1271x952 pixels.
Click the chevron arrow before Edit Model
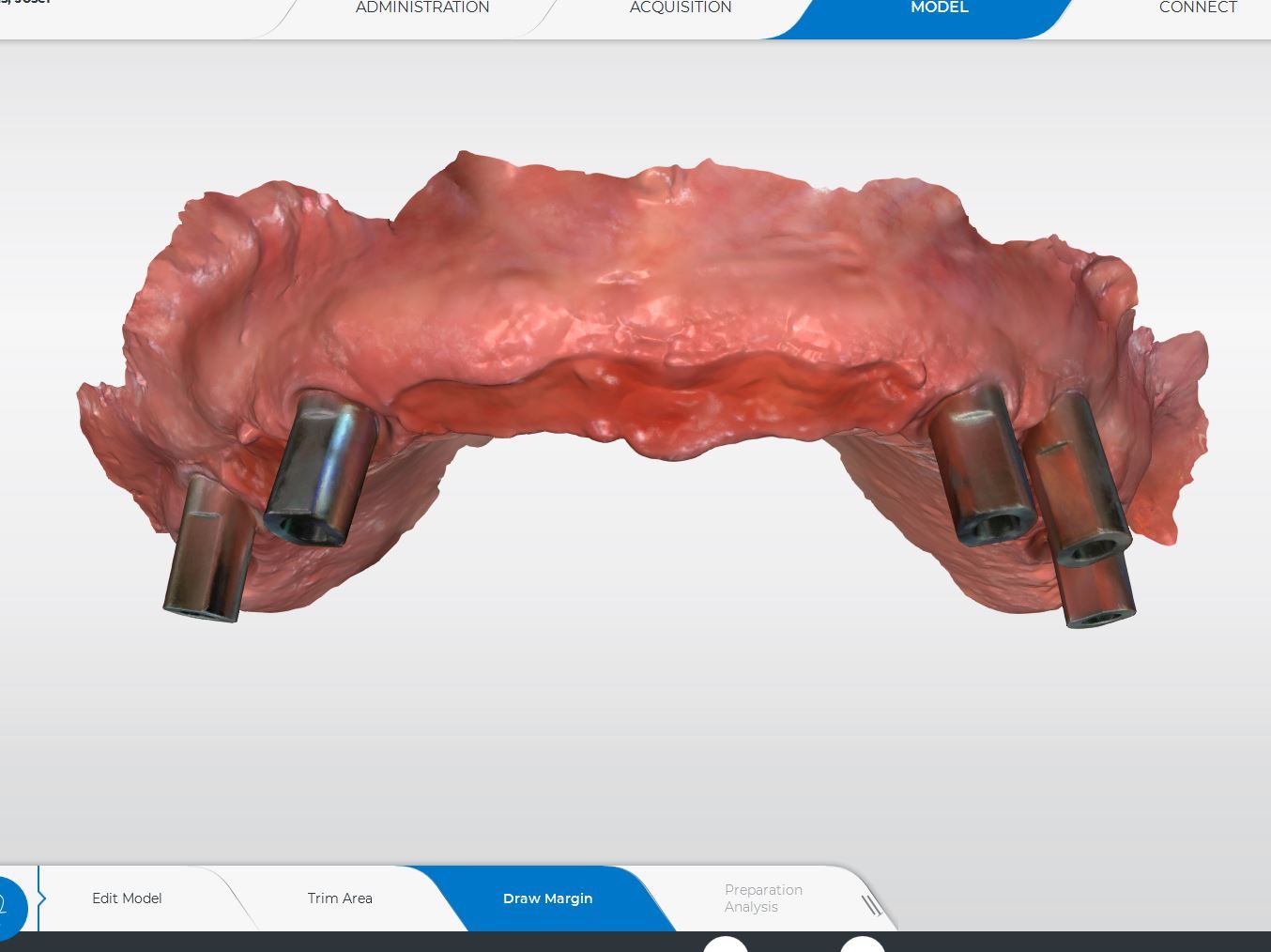[x=41, y=898]
